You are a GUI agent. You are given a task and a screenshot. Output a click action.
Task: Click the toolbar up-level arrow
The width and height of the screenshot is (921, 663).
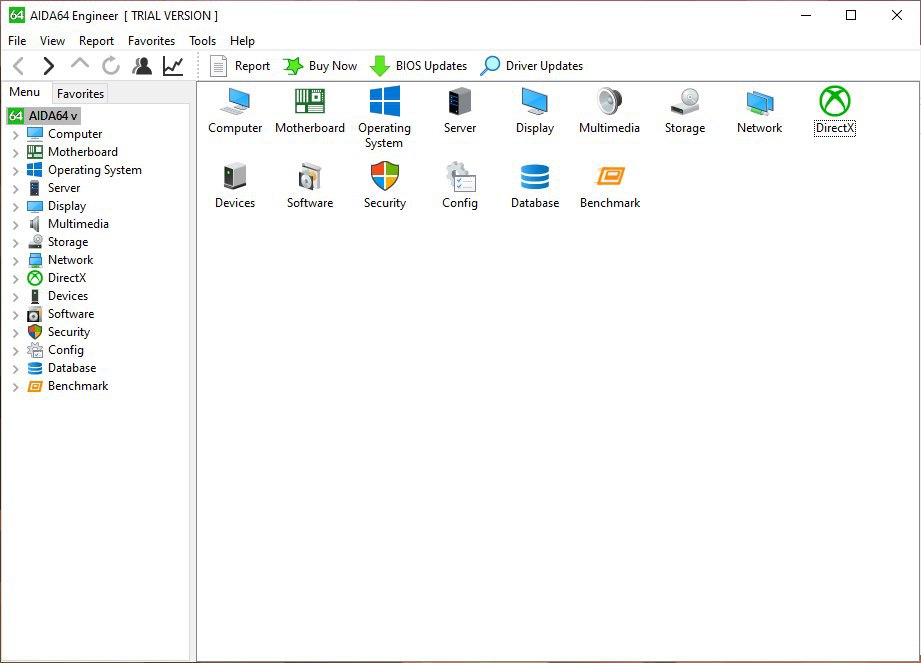(x=79, y=64)
